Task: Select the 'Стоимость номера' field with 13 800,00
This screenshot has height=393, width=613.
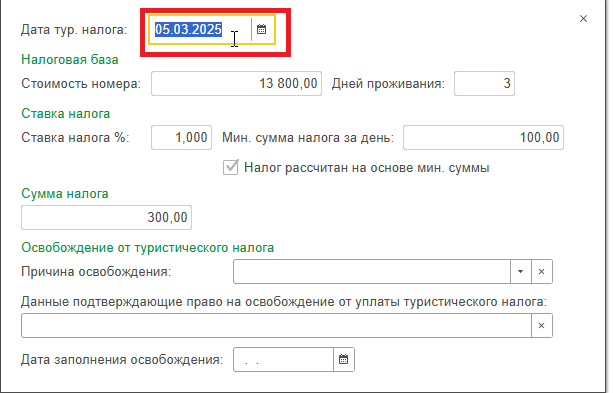Action: 237,83
